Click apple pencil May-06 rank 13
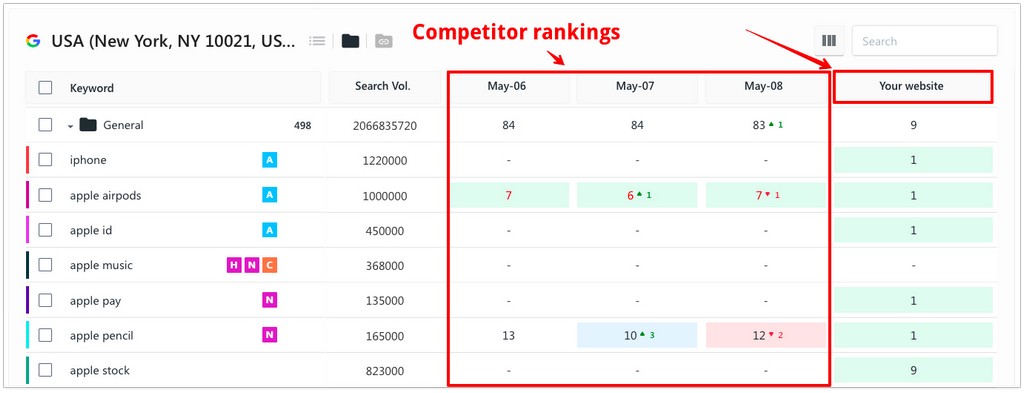 coord(509,336)
